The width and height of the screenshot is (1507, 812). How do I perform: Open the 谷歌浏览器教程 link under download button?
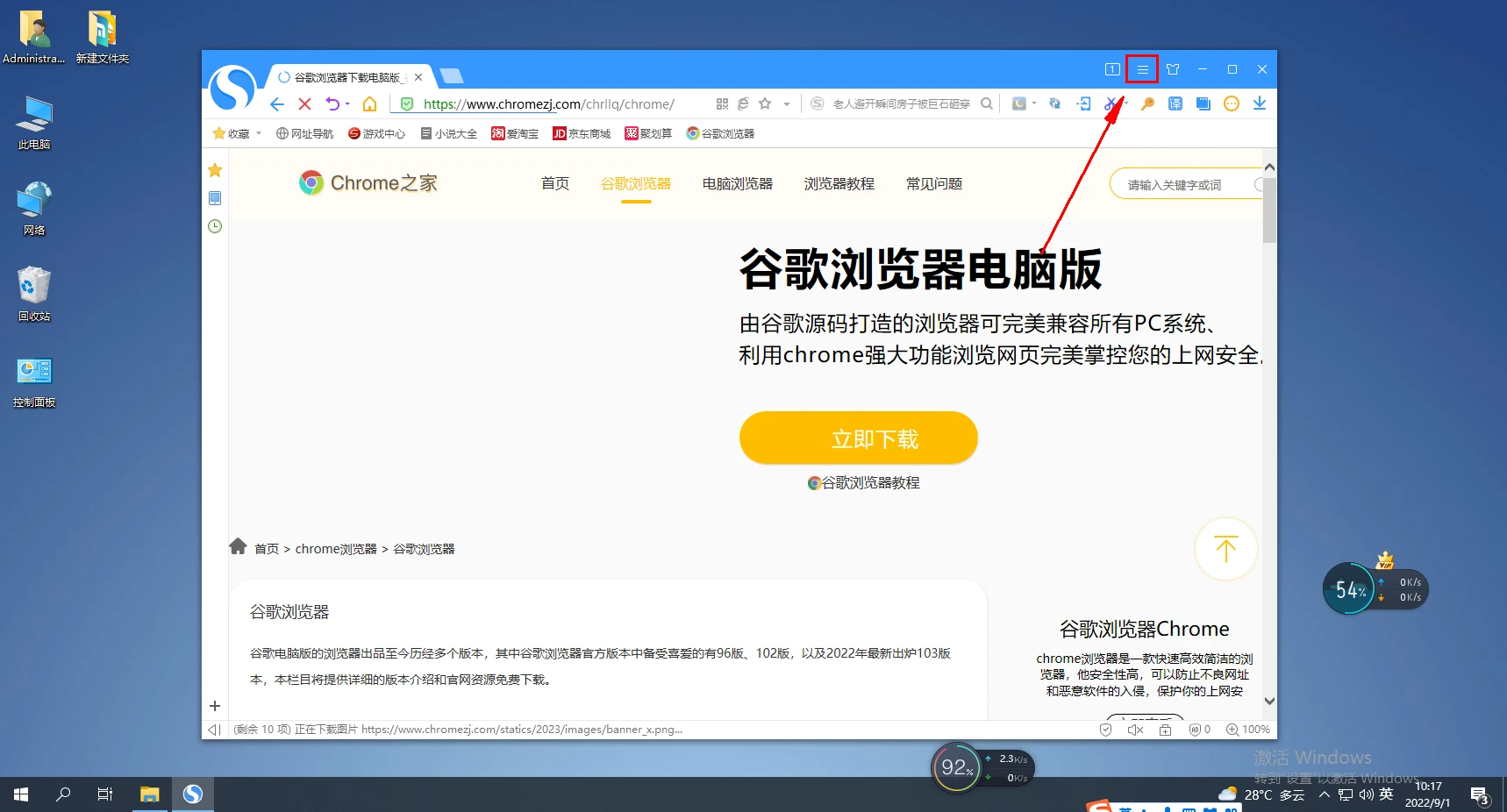point(864,483)
